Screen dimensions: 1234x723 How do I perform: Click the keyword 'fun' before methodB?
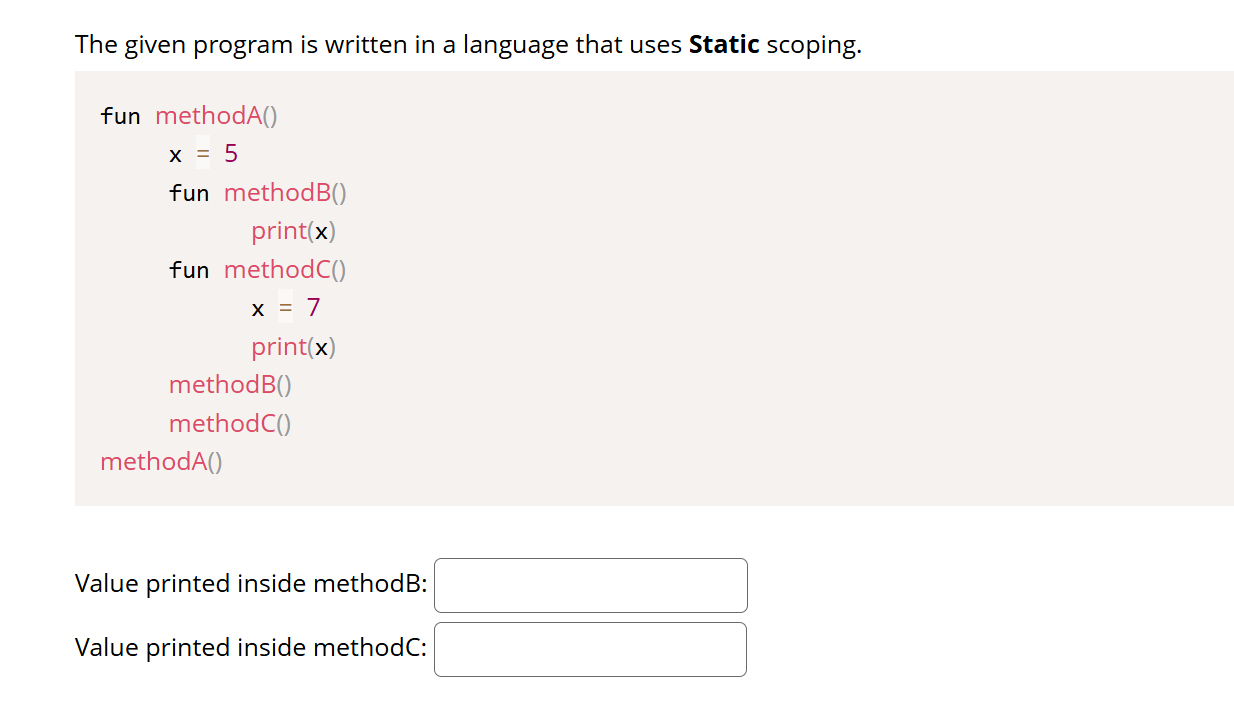tap(189, 192)
